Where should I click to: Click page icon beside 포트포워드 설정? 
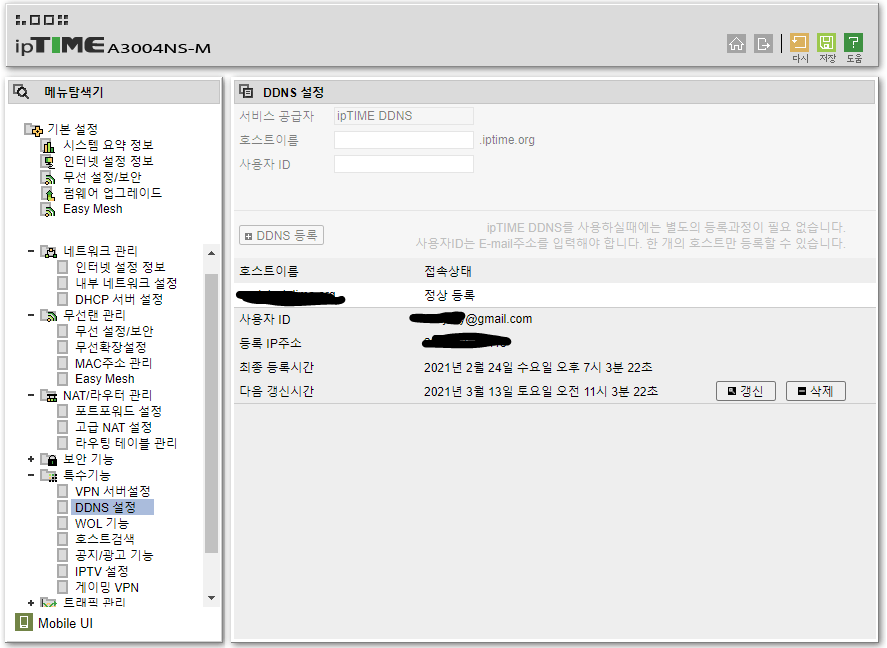pyautogui.click(x=63, y=411)
